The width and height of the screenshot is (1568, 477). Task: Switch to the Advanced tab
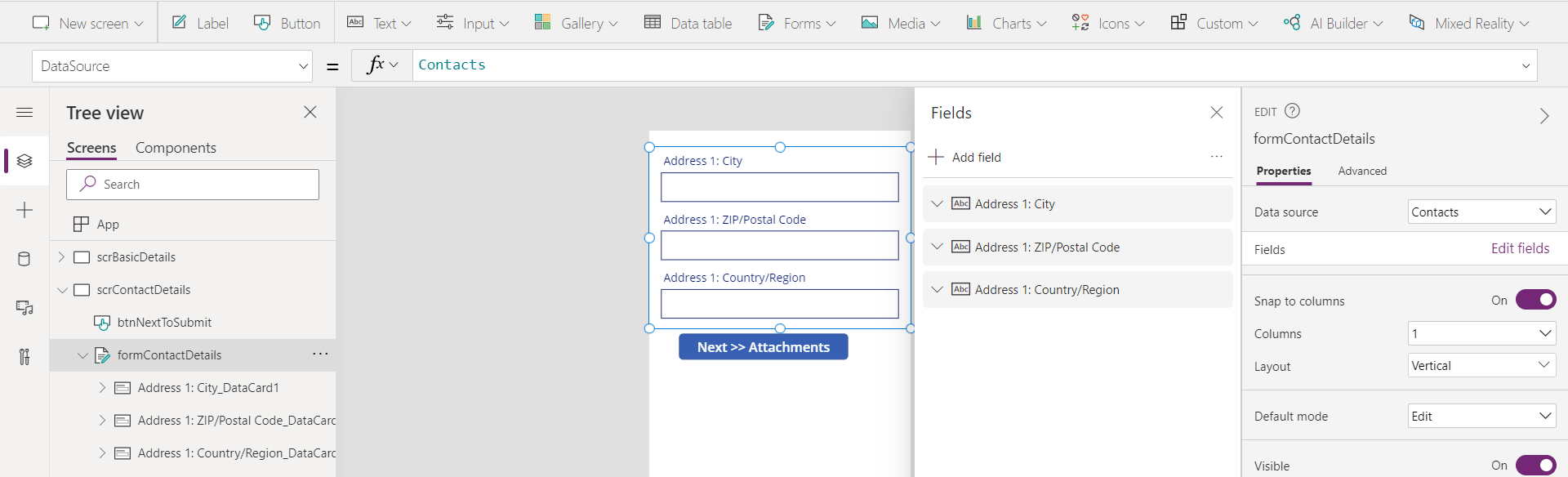click(1362, 172)
